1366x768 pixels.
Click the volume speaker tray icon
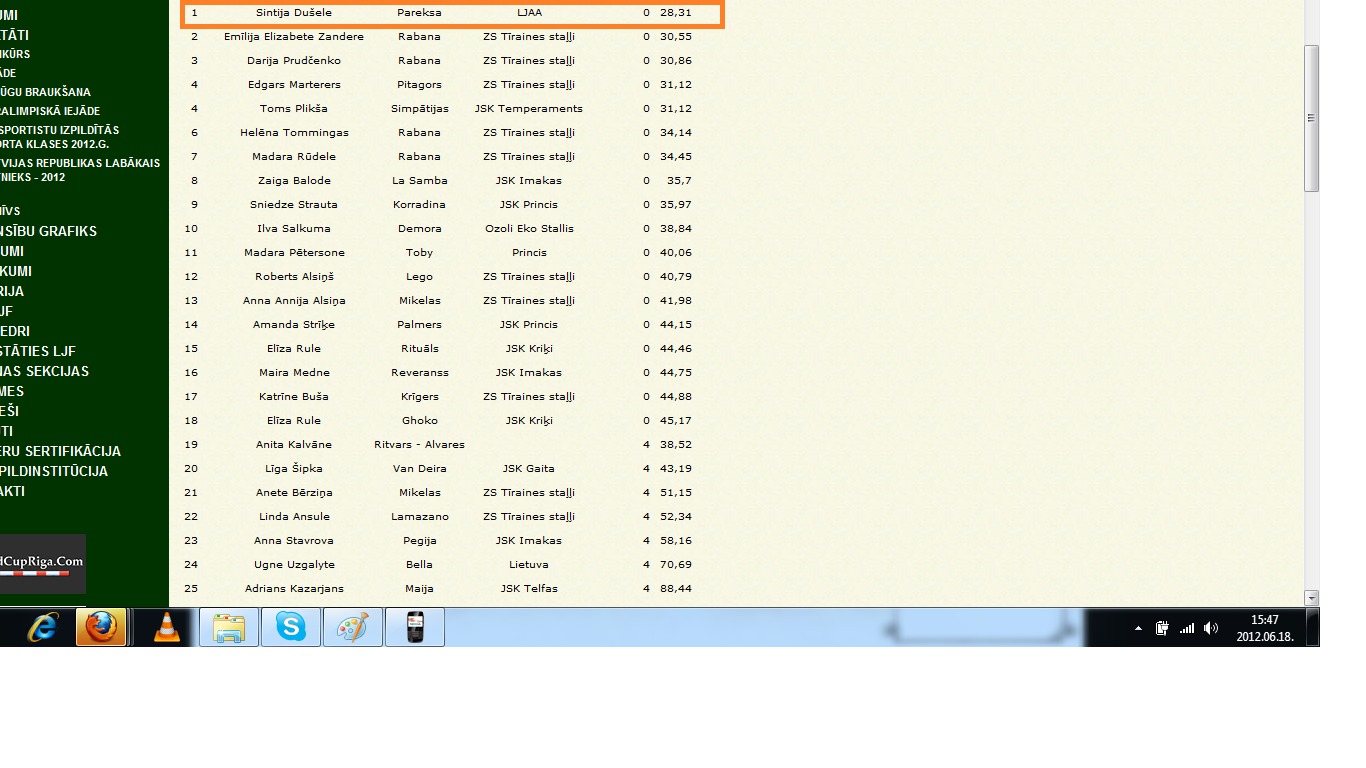point(1211,628)
